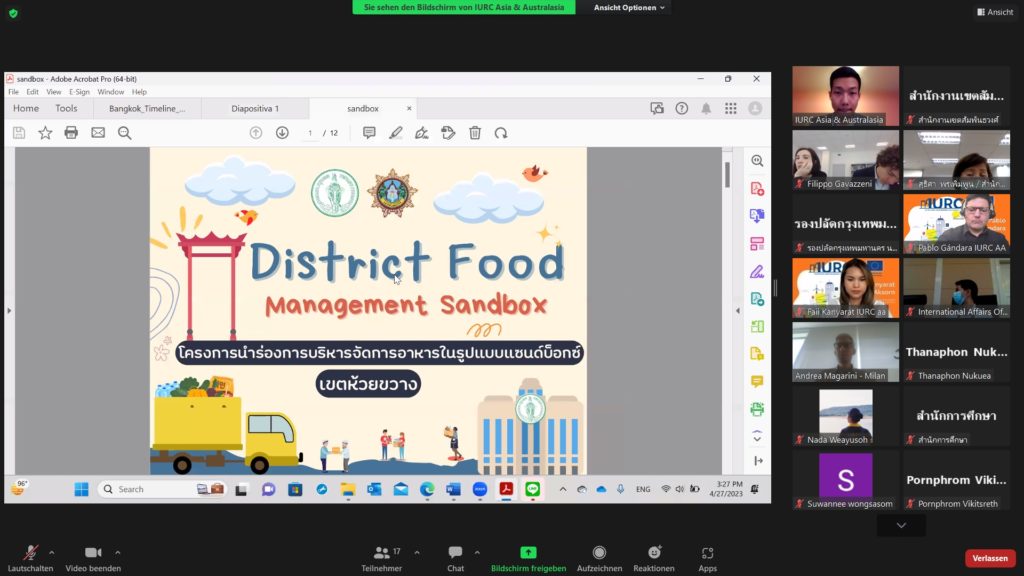
Task: Select Andrea Magarini - Milan video tile
Action: click(846, 352)
